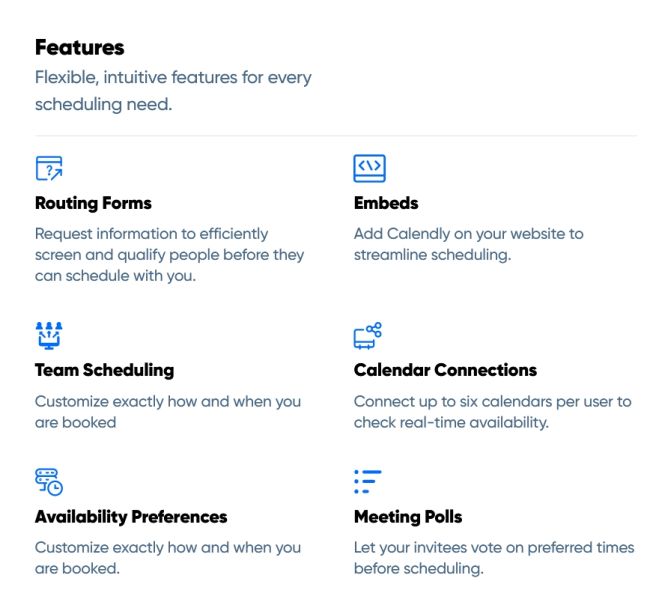650x614 pixels.
Task: Open the Meeting Polls heading
Action: pos(408,517)
